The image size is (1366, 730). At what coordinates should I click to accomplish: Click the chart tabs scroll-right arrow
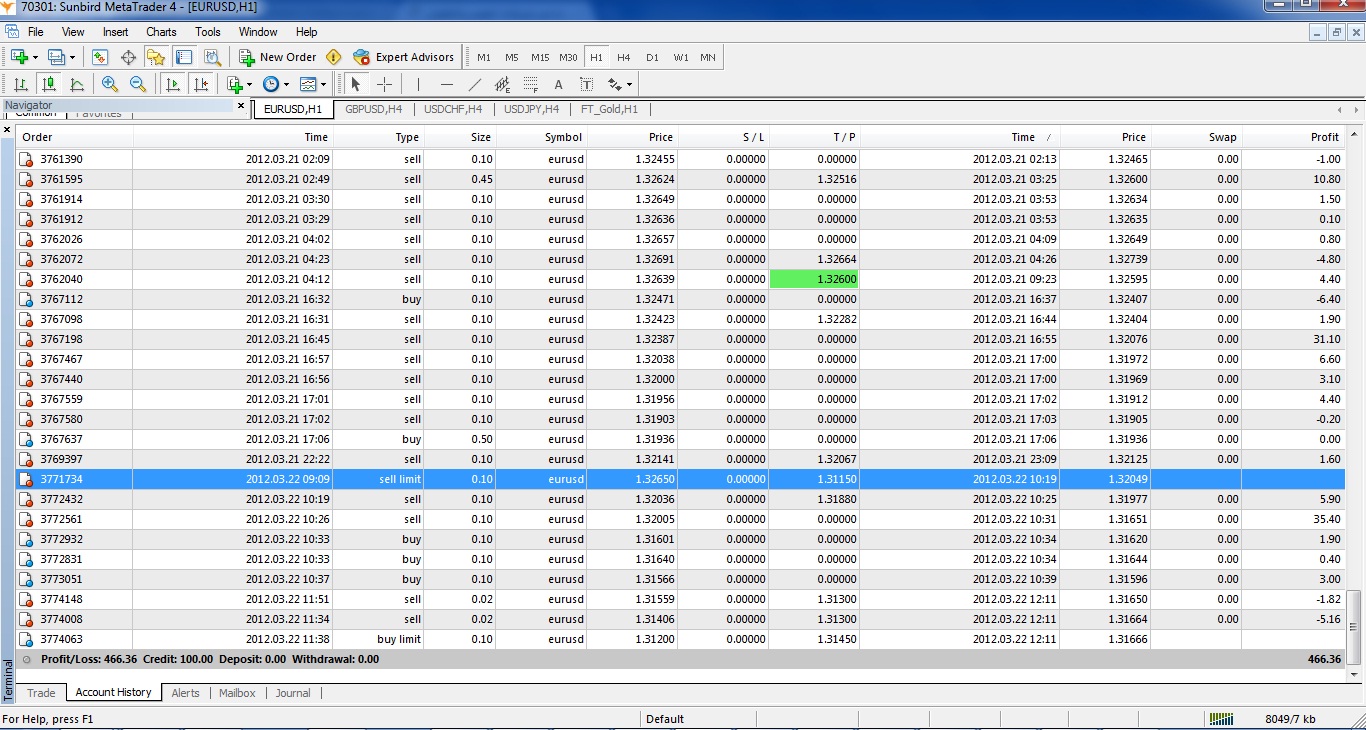click(x=1355, y=109)
